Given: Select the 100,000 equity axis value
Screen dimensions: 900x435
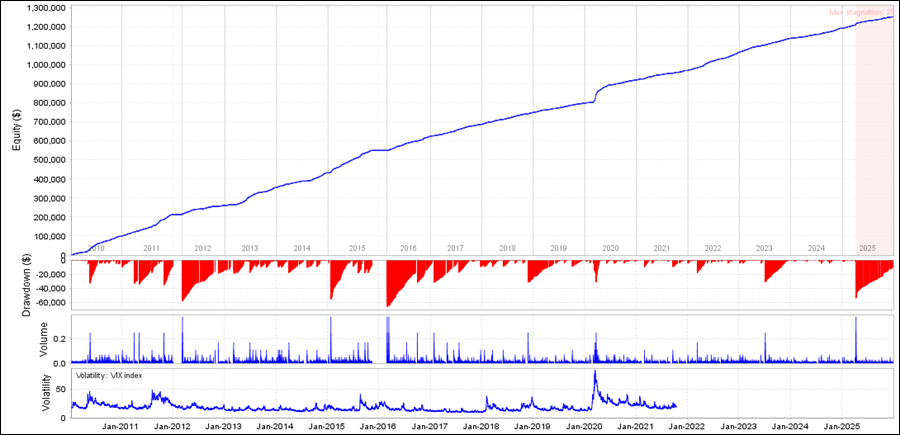Looking at the screenshot, I should coord(51,236).
